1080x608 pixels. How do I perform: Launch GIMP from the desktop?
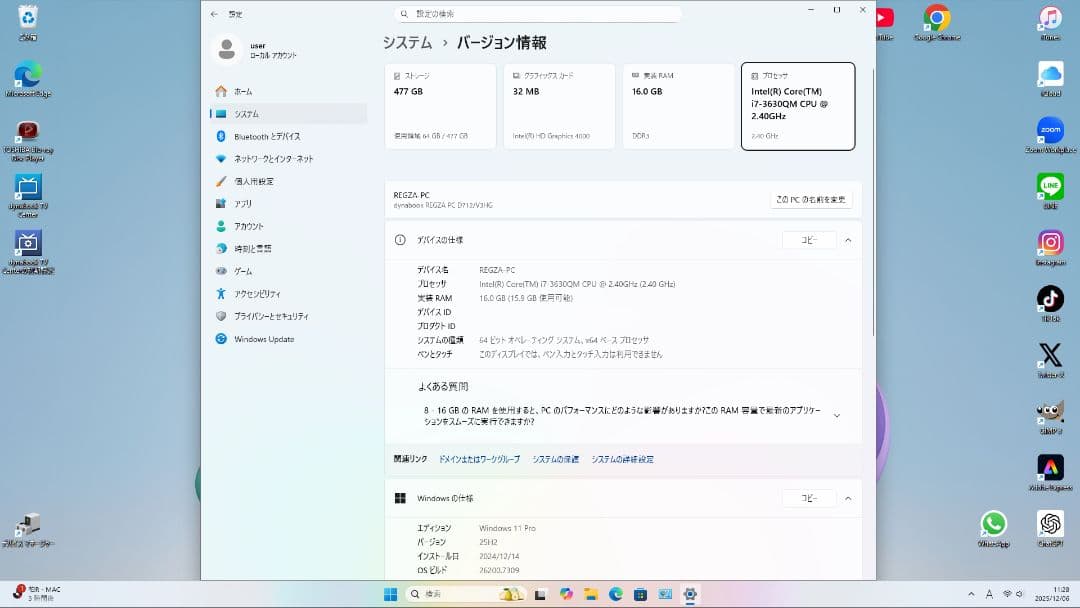[1049, 410]
